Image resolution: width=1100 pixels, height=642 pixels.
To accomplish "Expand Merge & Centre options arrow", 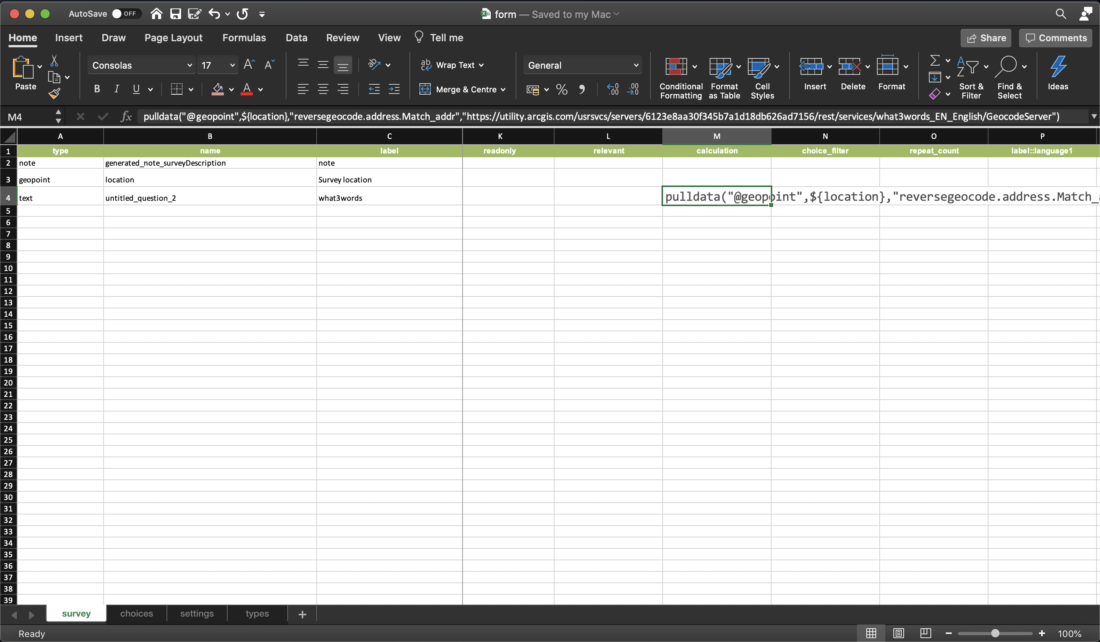I will tap(503, 90).
